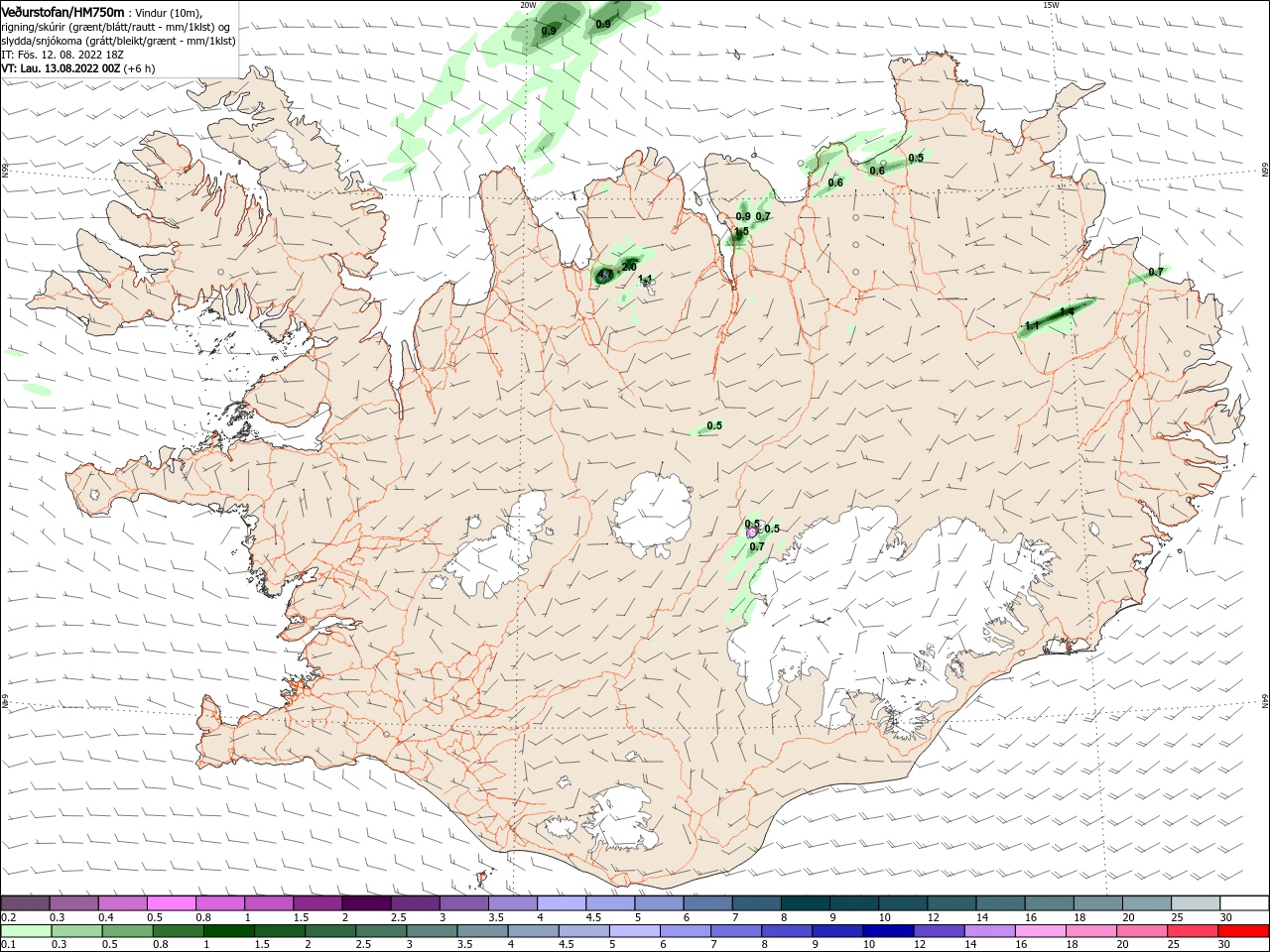Click the 15W longitude label

tap(1051, 5)
